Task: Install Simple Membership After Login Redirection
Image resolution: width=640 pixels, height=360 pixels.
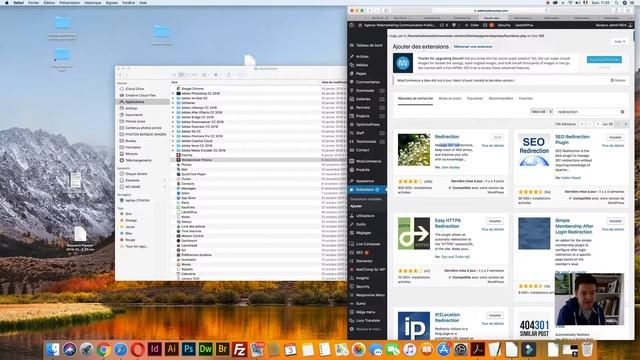Action: point(615,221)
